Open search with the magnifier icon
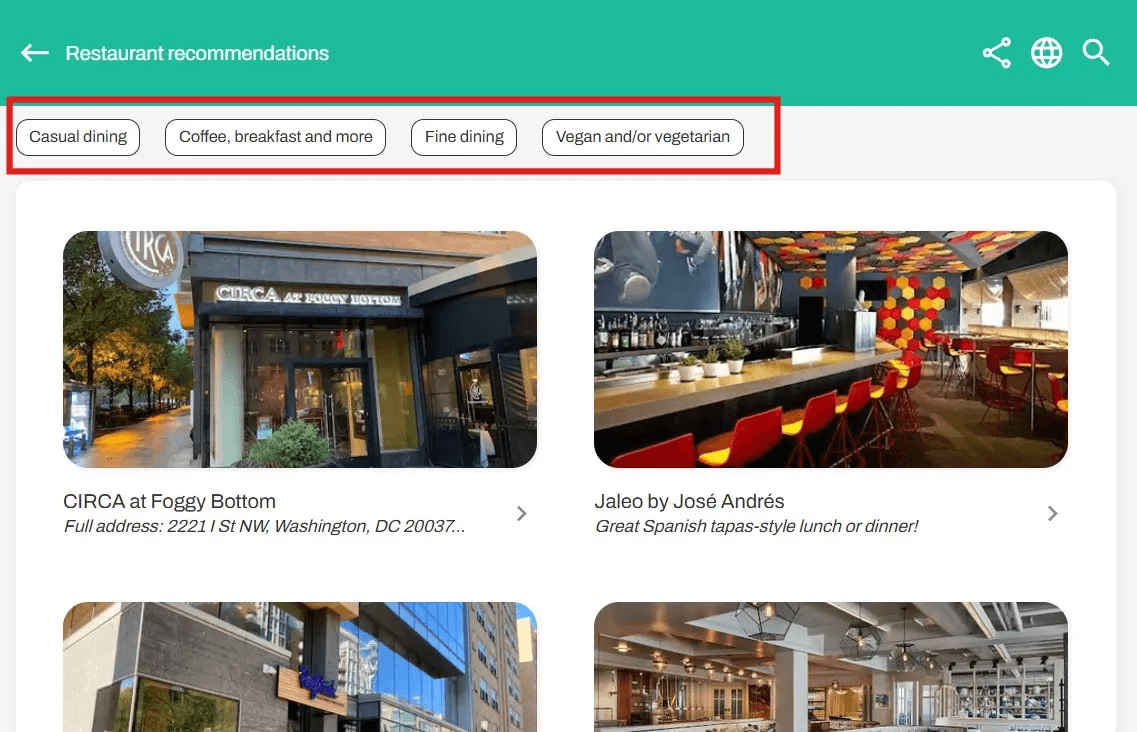 (1096, 53)
